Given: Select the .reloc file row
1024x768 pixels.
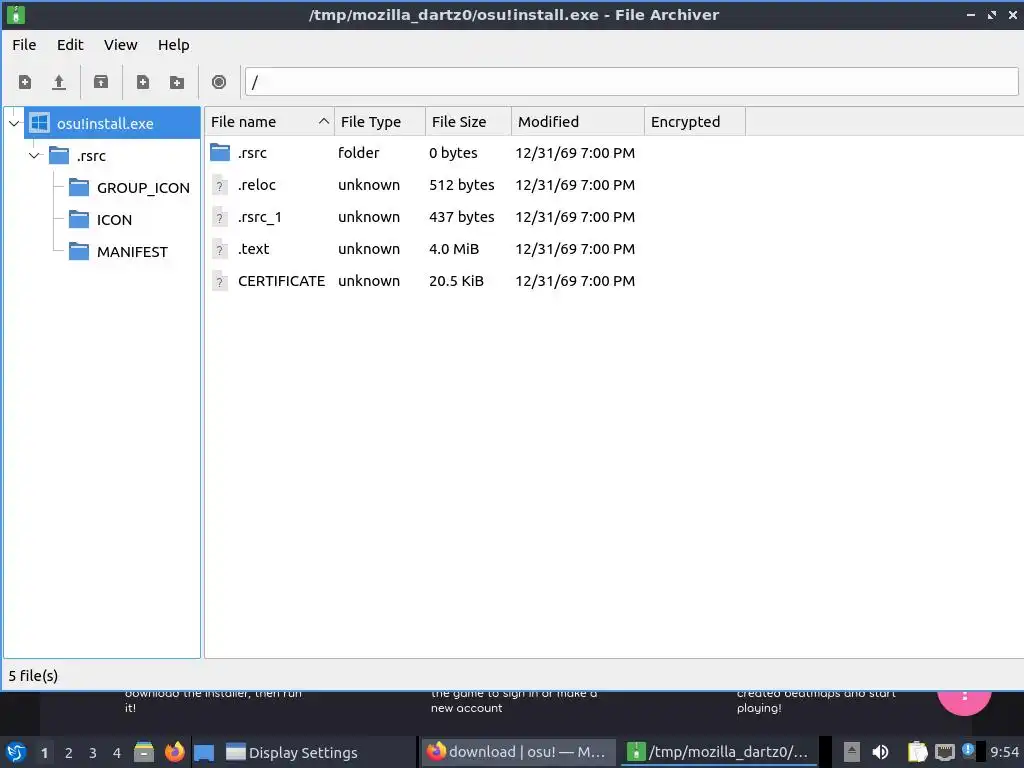Looking at the screenshot, I should point(423,185).
